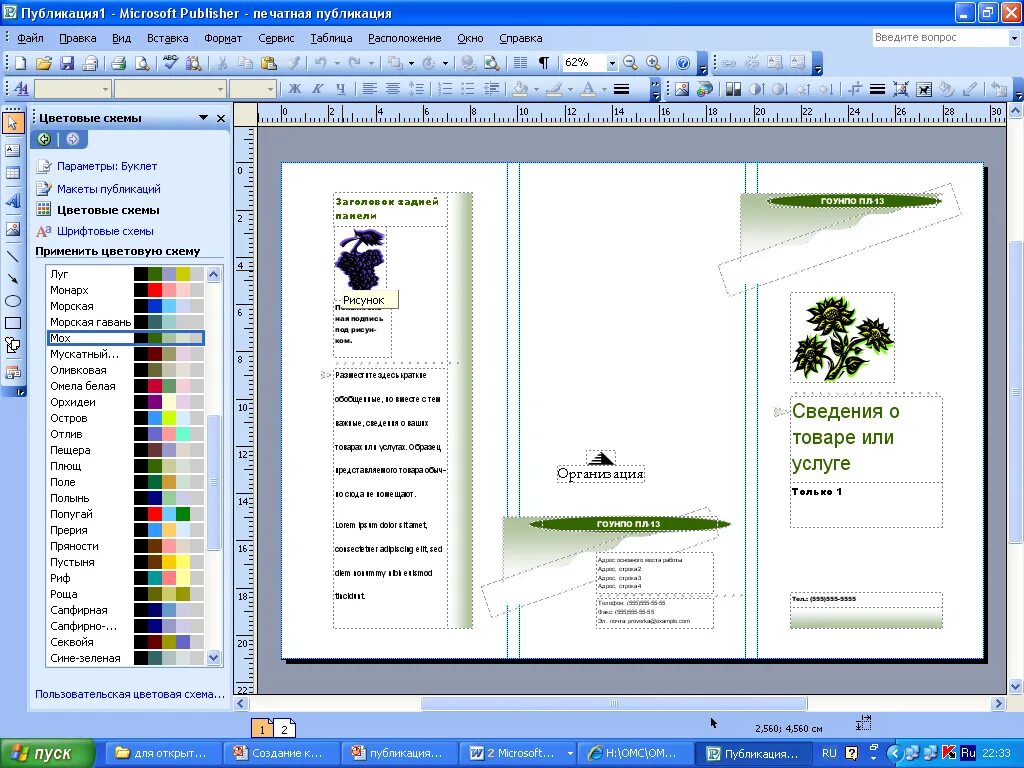This screenshot has height=768, width=1024.
Task: Expand the fill color dropdown arrow
Action: point(536,89)
